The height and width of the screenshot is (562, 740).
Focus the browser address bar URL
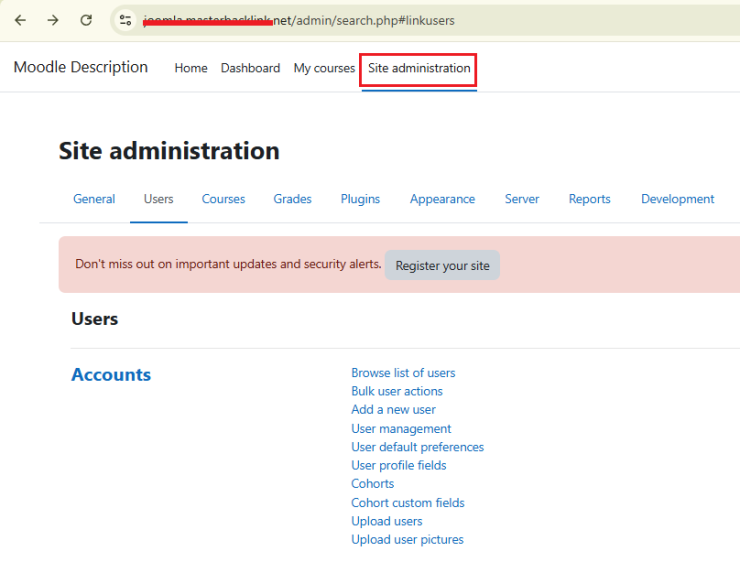coord(299,21)
